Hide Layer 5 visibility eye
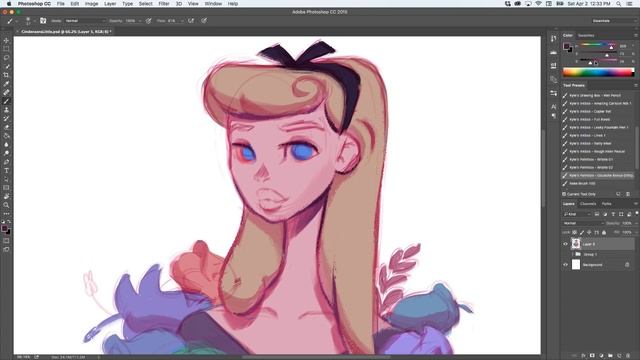The image size is (640, 360). click(566, 244)
